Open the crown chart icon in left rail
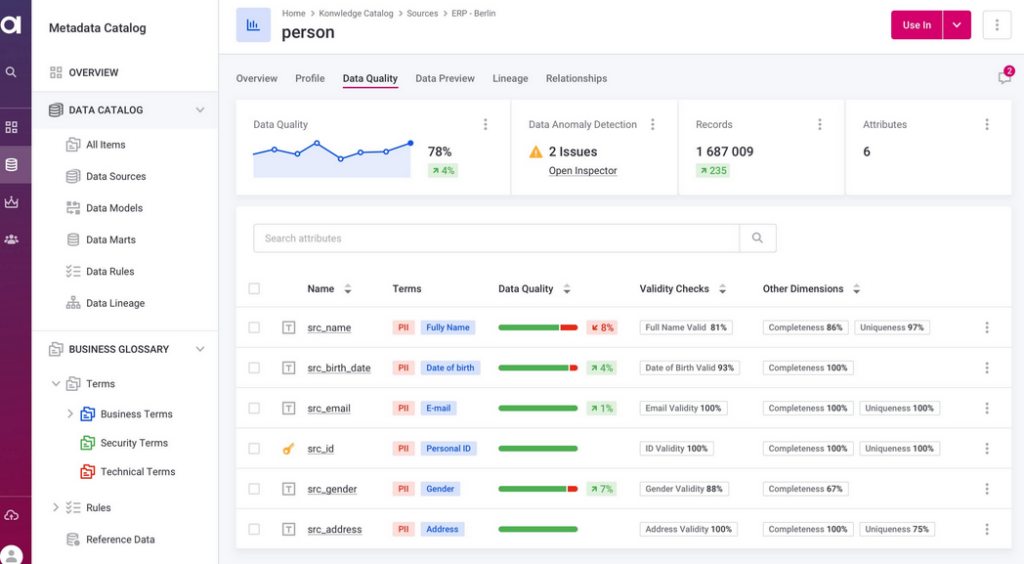The image size is (1024, 564). 11,202
